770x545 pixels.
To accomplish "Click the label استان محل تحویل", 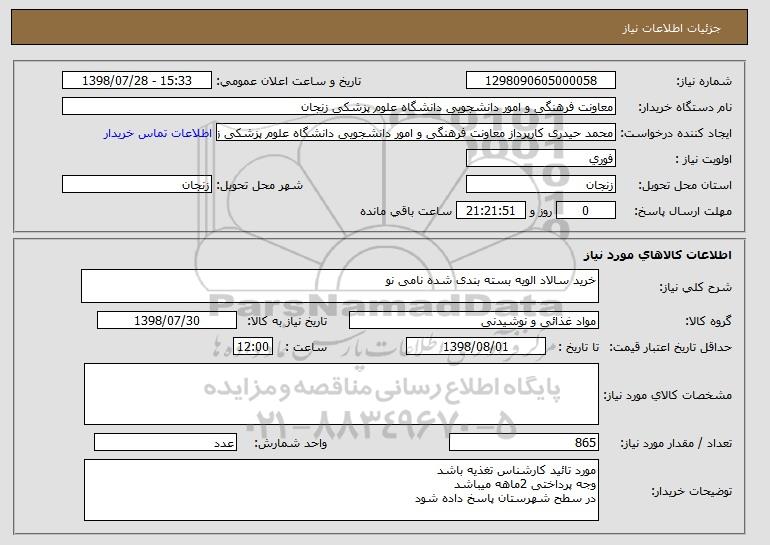I will click(685, 185).
